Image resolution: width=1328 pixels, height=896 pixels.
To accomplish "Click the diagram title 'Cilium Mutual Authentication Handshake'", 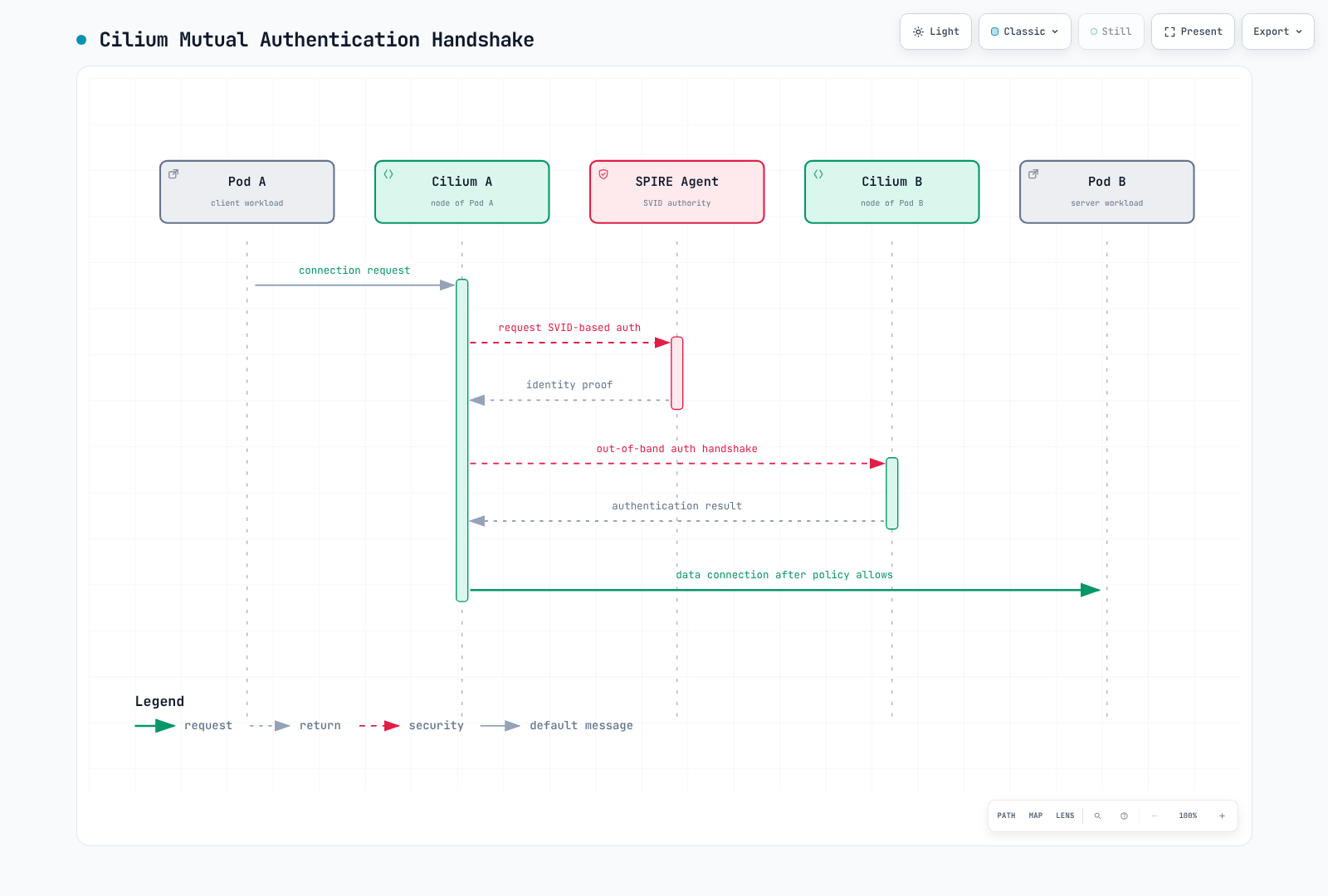I will pyautogui.click(x=317, y=40).
